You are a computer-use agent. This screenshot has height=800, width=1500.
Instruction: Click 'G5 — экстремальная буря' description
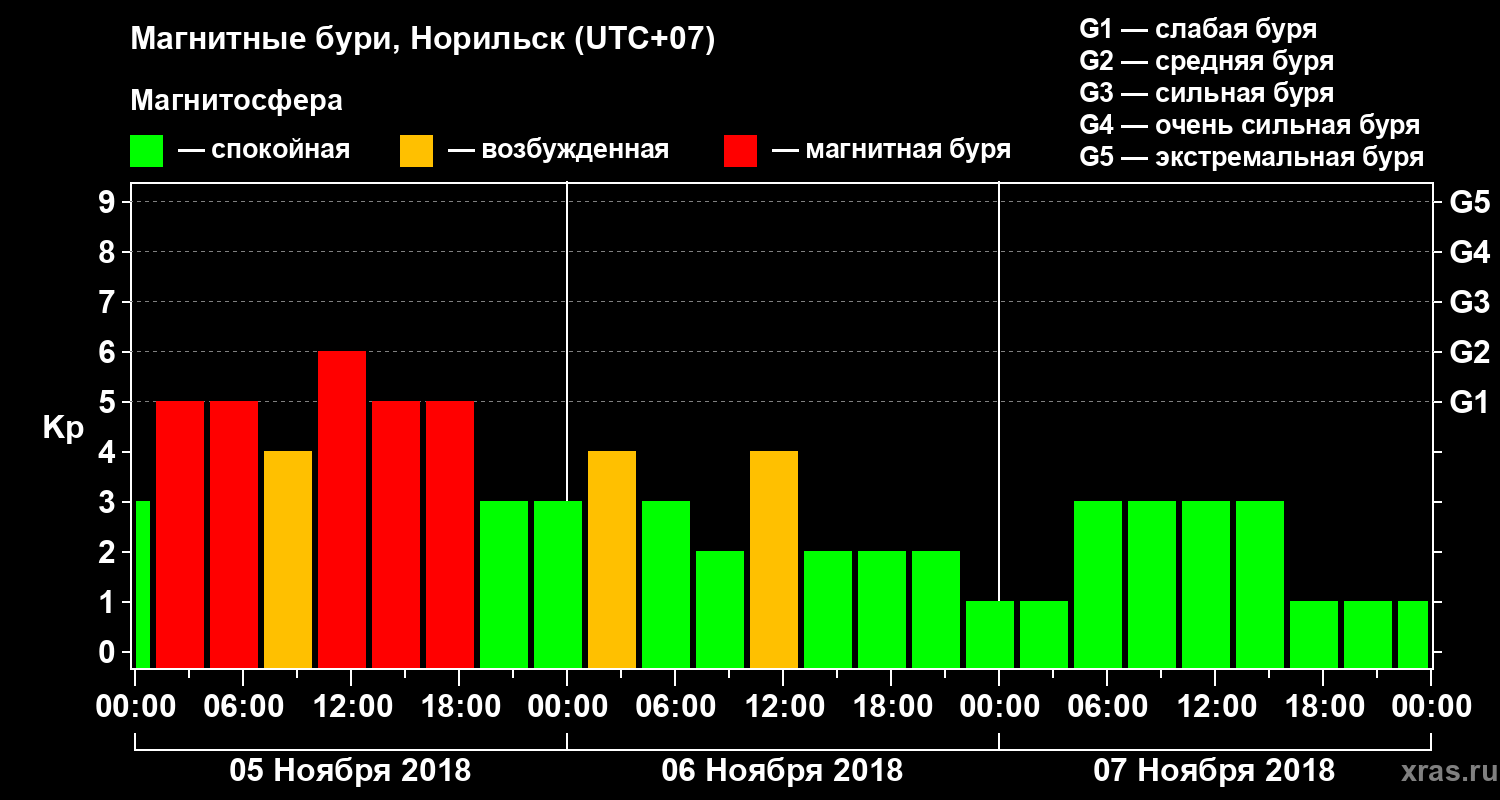click(1252, 157)
